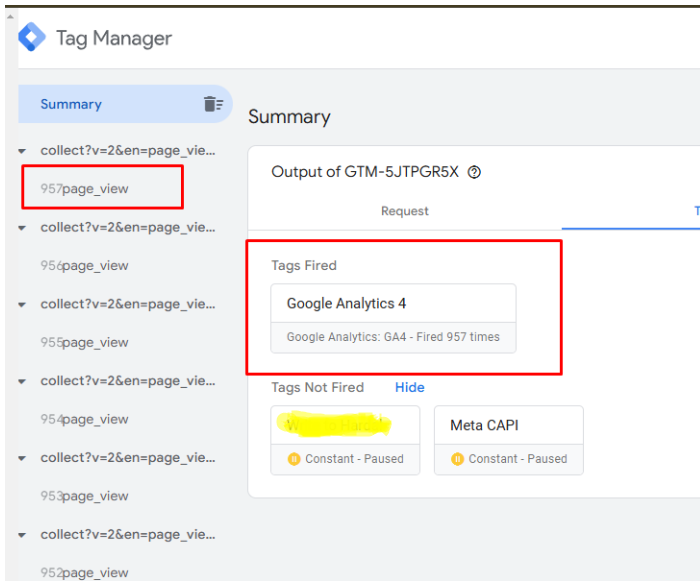Click the Hide link for Tags Not Fired

(409, 387)
